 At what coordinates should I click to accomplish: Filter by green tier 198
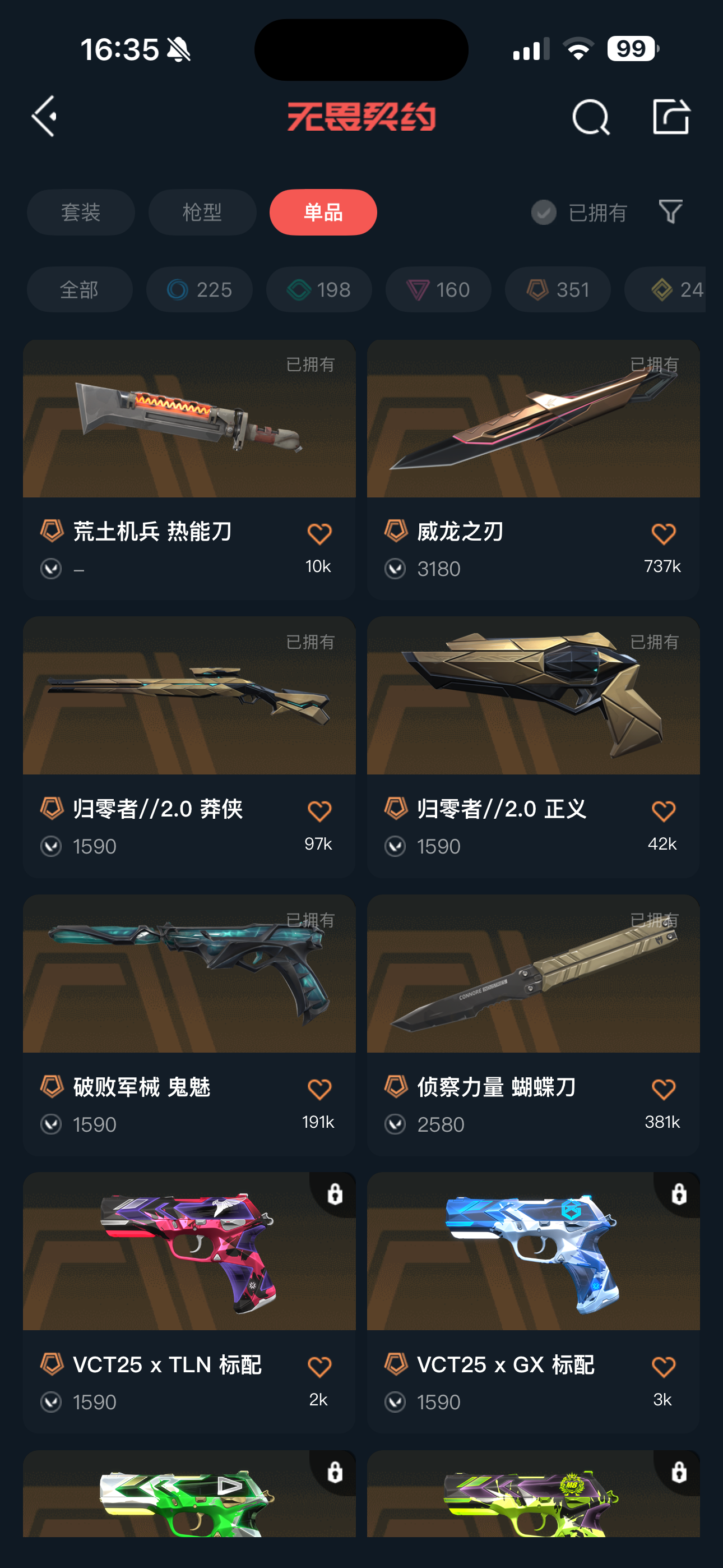tap(319, 290)
